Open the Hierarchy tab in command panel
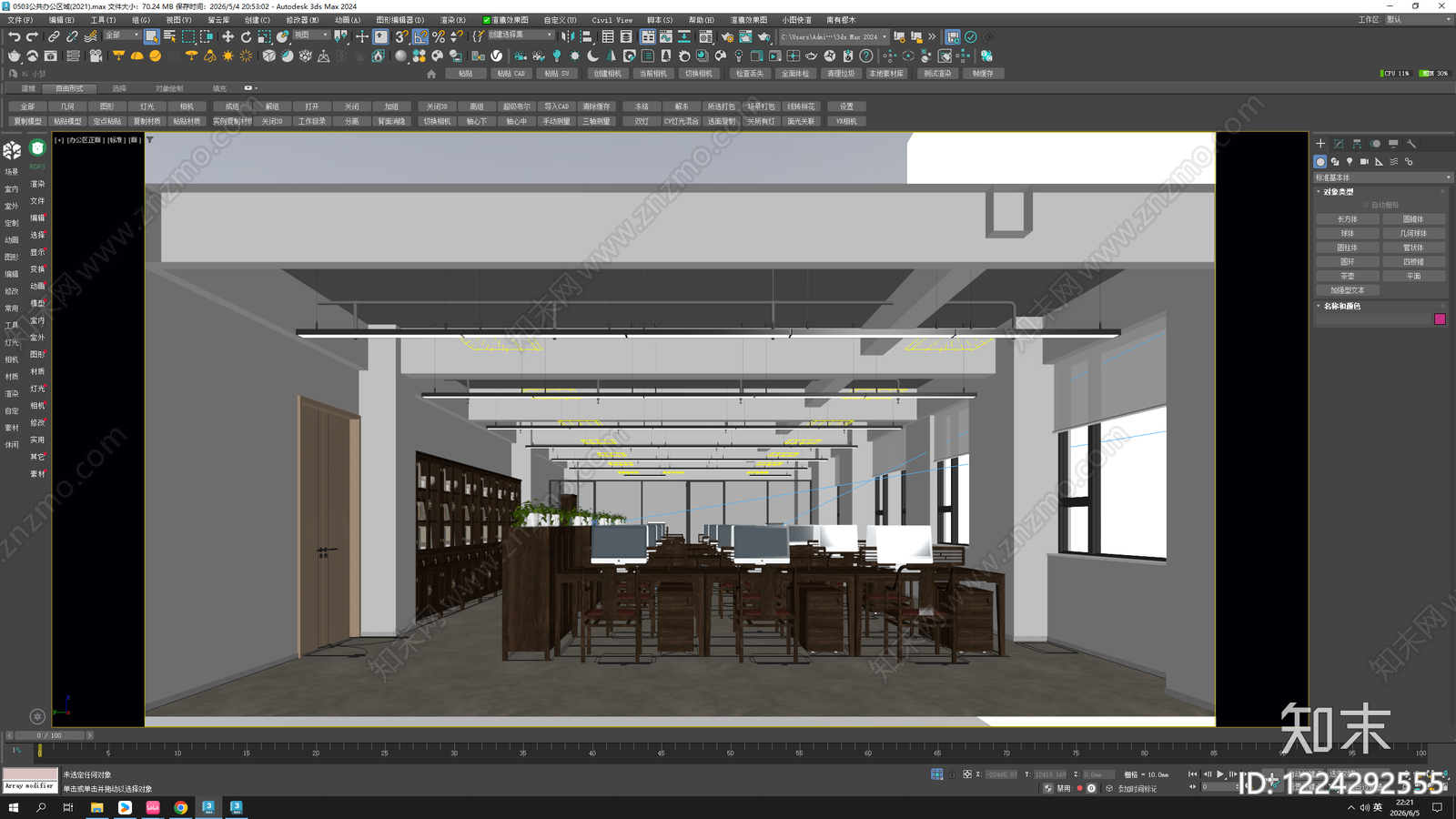 (1357, 144)
